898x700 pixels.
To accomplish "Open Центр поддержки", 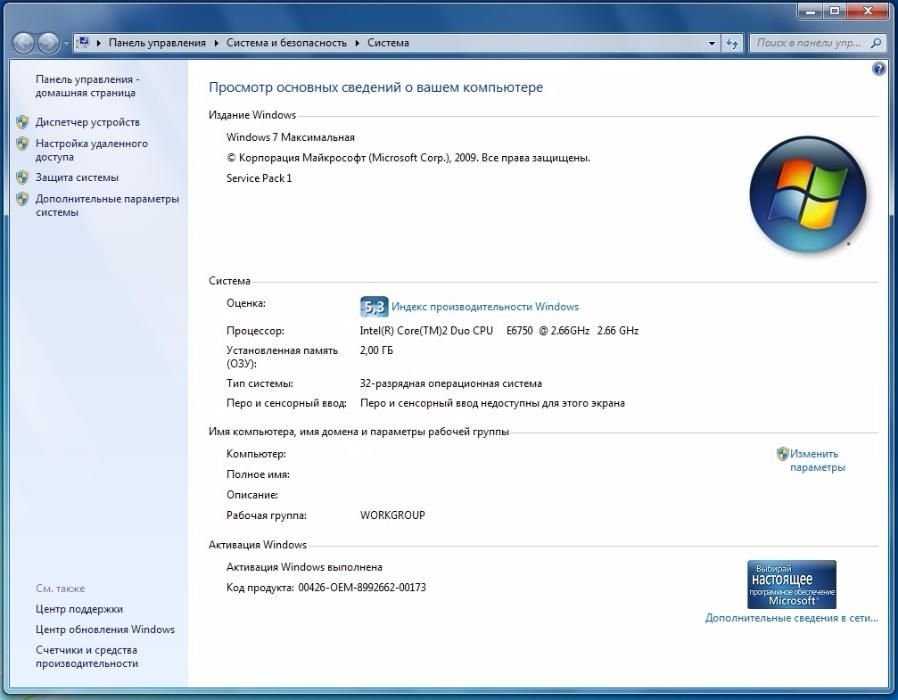I will pos(79,609).
